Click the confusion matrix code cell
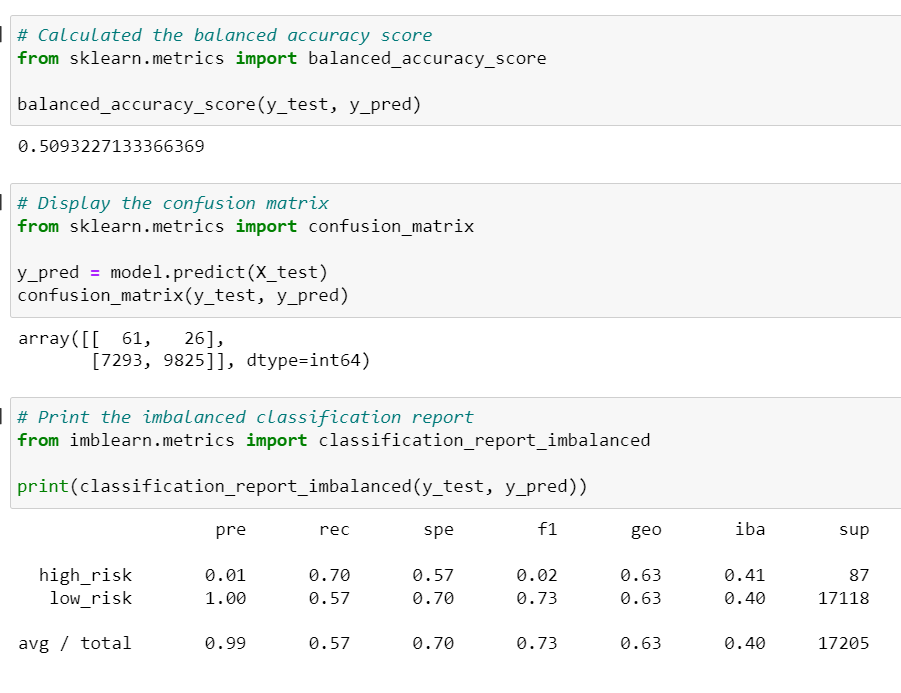 [456, 251]
